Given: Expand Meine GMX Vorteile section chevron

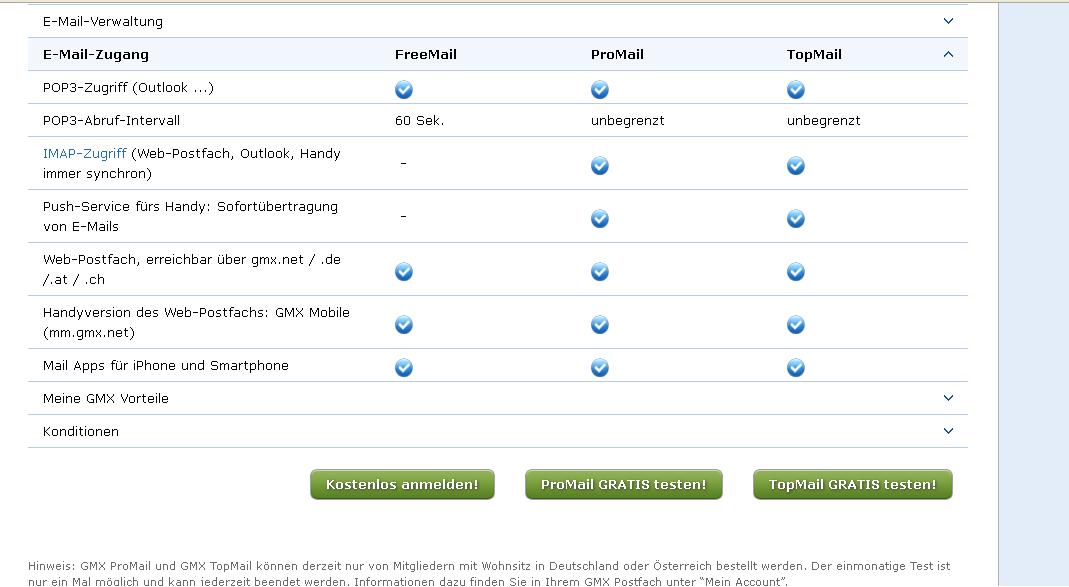Looking at the screenshot, I should click(948, 398).
